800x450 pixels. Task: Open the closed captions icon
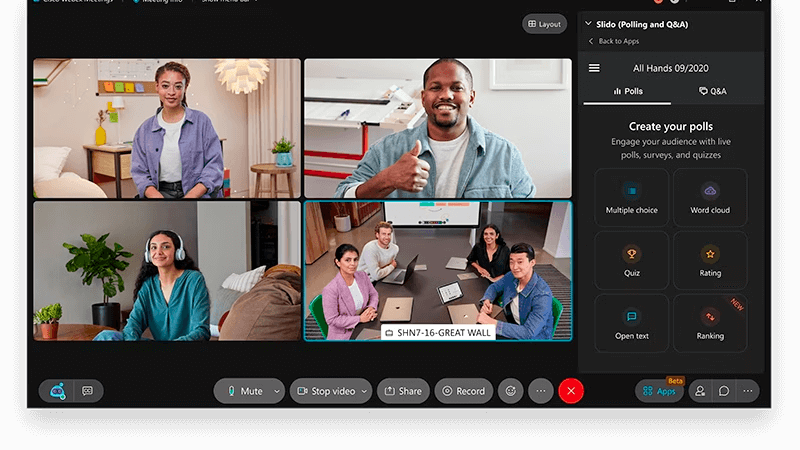pyautogui.click(x=87, y=392)
